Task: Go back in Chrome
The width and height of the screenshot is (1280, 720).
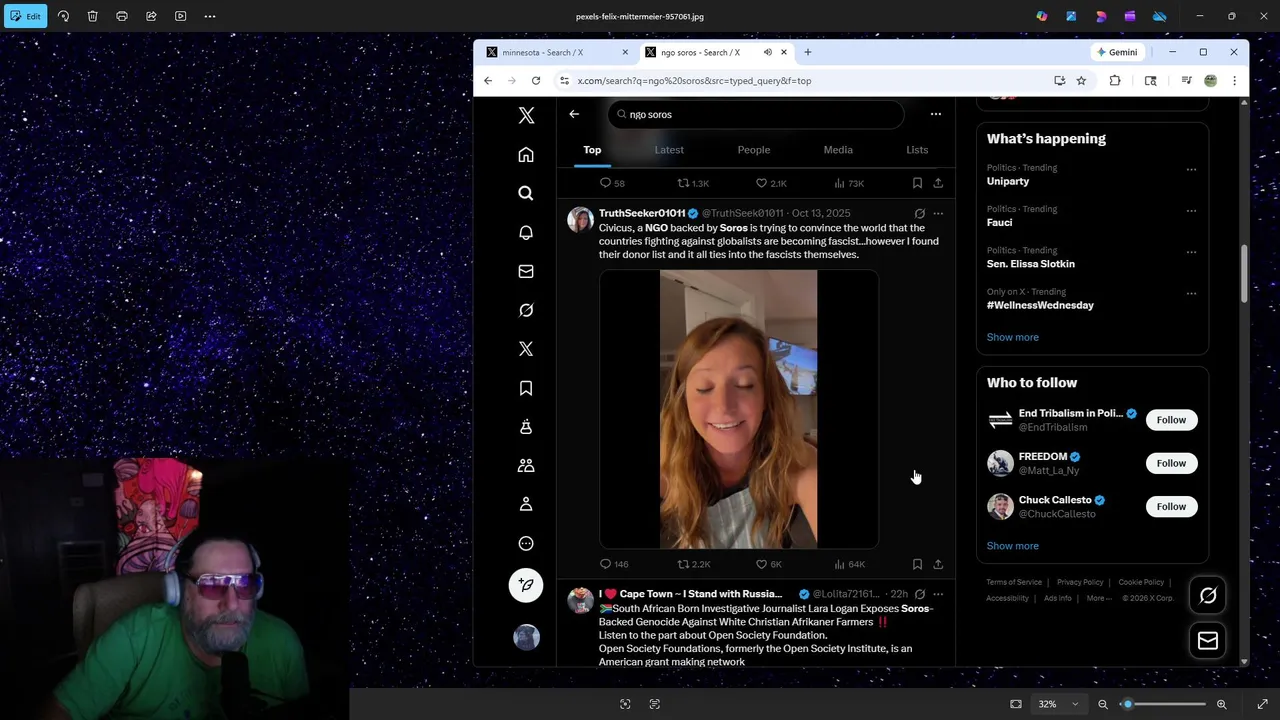Action: 488,81
